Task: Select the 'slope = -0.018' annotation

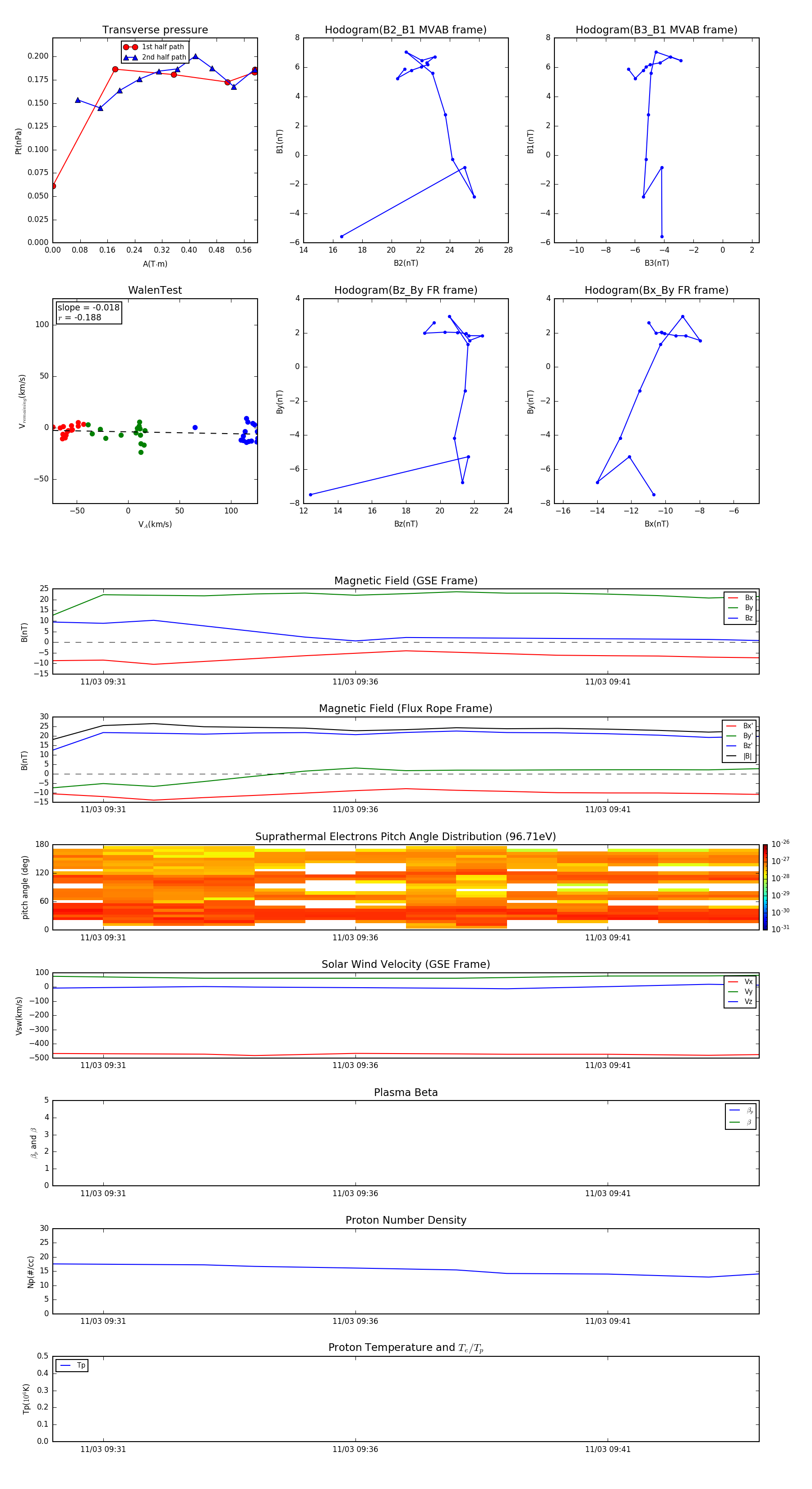Action: pyautogui.click(x=88, y=308)
